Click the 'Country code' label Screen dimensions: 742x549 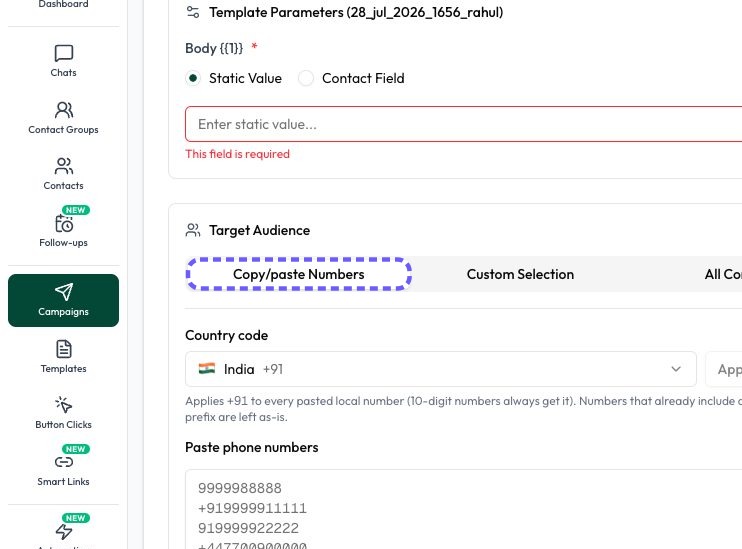(227, 336)
